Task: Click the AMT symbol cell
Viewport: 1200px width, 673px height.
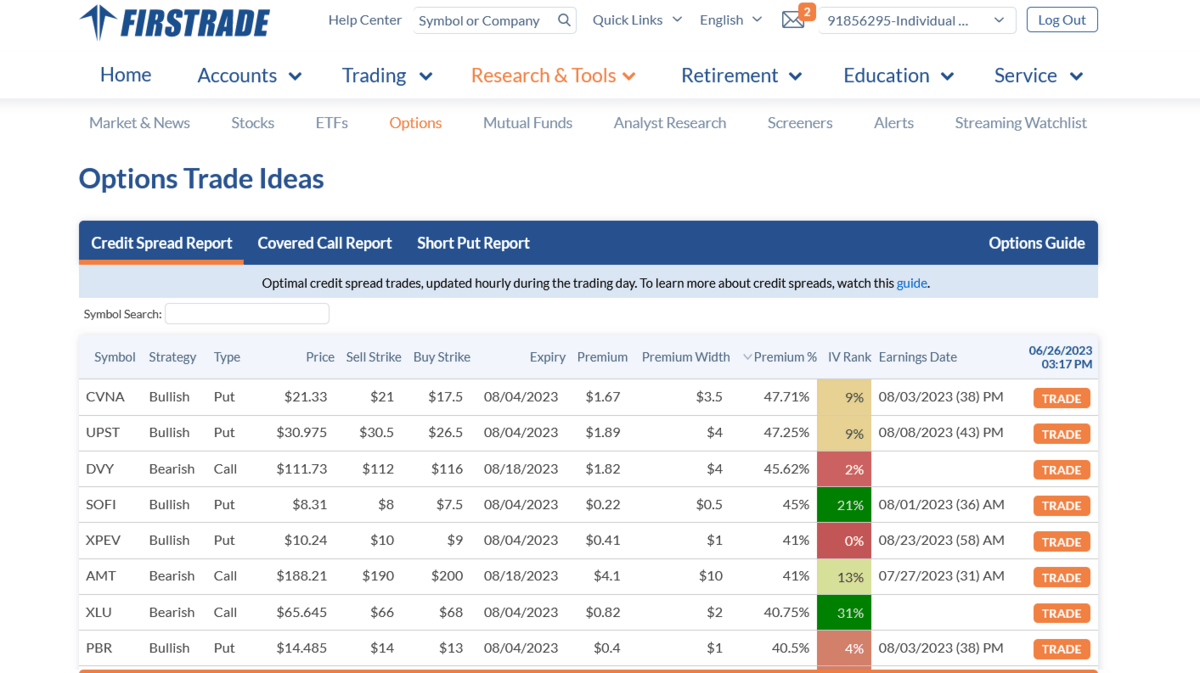Action: [101, 576]
